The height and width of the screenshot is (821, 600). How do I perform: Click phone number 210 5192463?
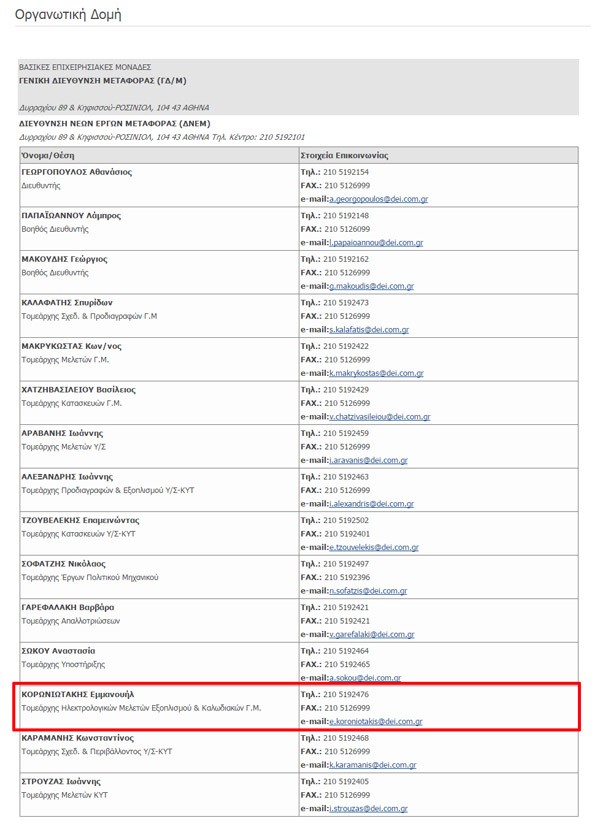[x=346, y=476]
